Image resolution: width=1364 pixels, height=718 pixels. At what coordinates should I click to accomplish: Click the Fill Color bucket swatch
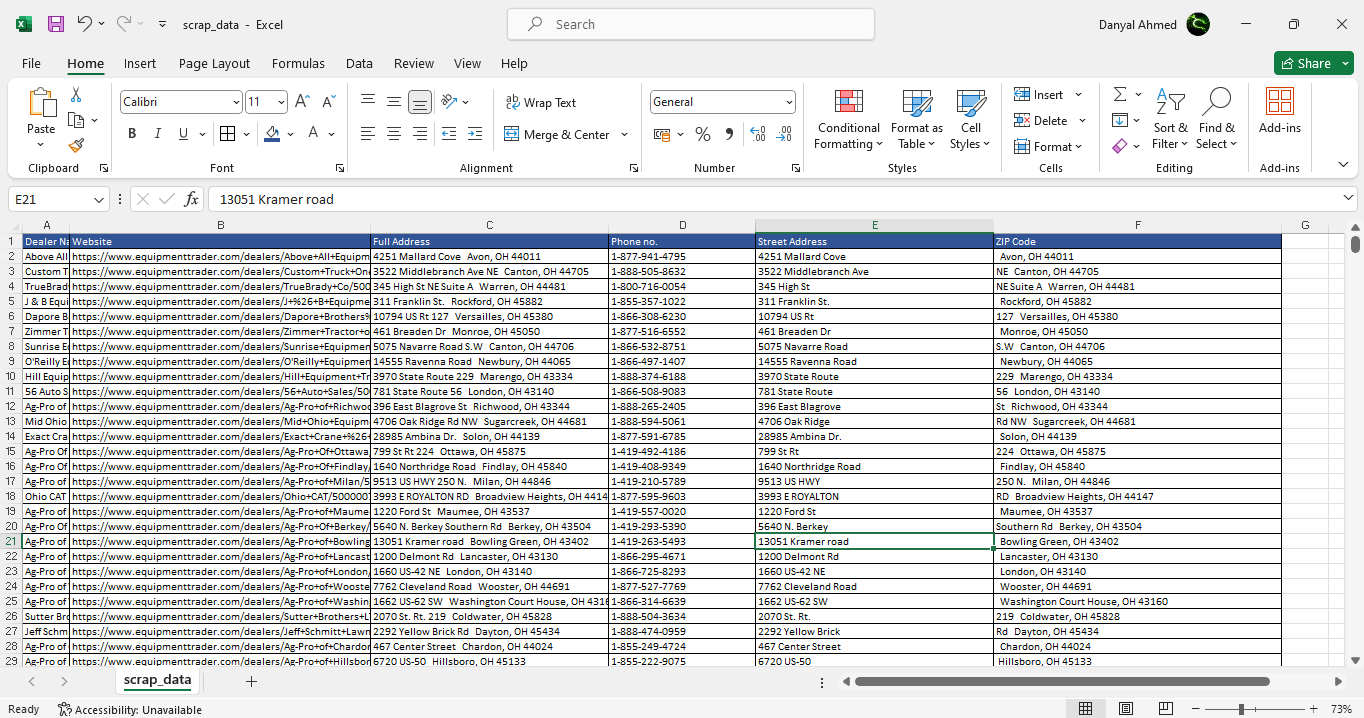point(272,134)
